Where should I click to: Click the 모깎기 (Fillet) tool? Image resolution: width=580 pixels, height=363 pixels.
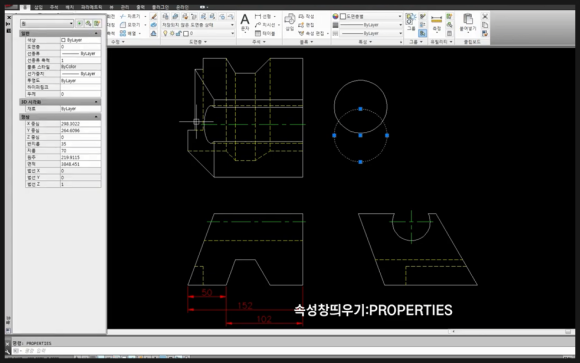pyautogui.click(x=130, y=25)
